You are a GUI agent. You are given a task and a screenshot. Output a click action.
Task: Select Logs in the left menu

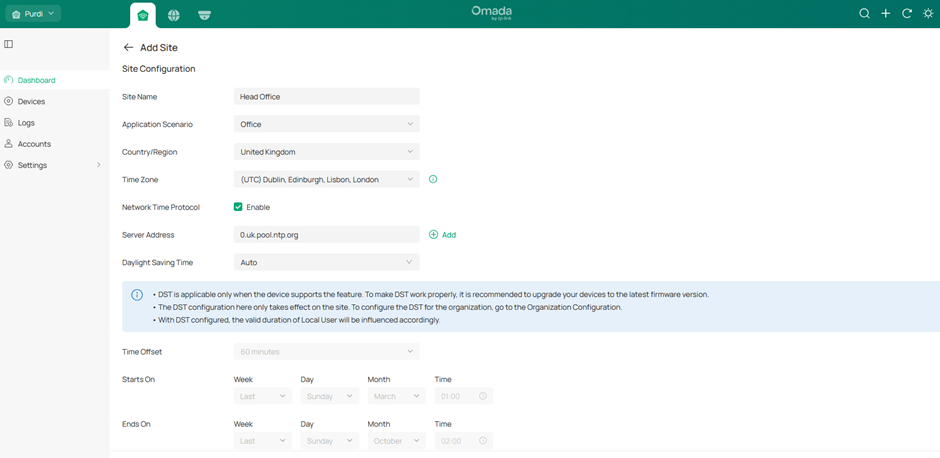[x=26, y=123]
